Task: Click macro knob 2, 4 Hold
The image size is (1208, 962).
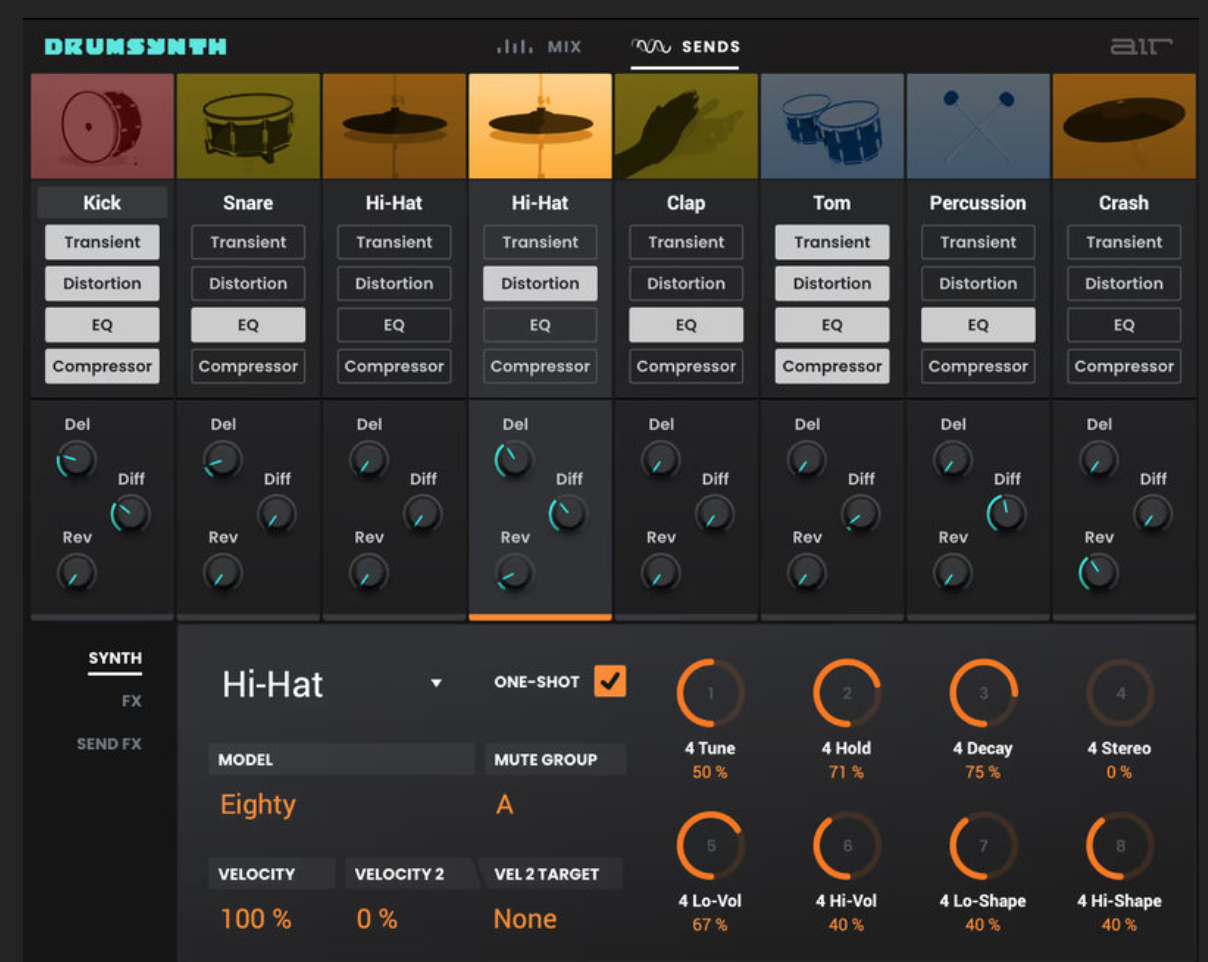Action: [846, 693]
